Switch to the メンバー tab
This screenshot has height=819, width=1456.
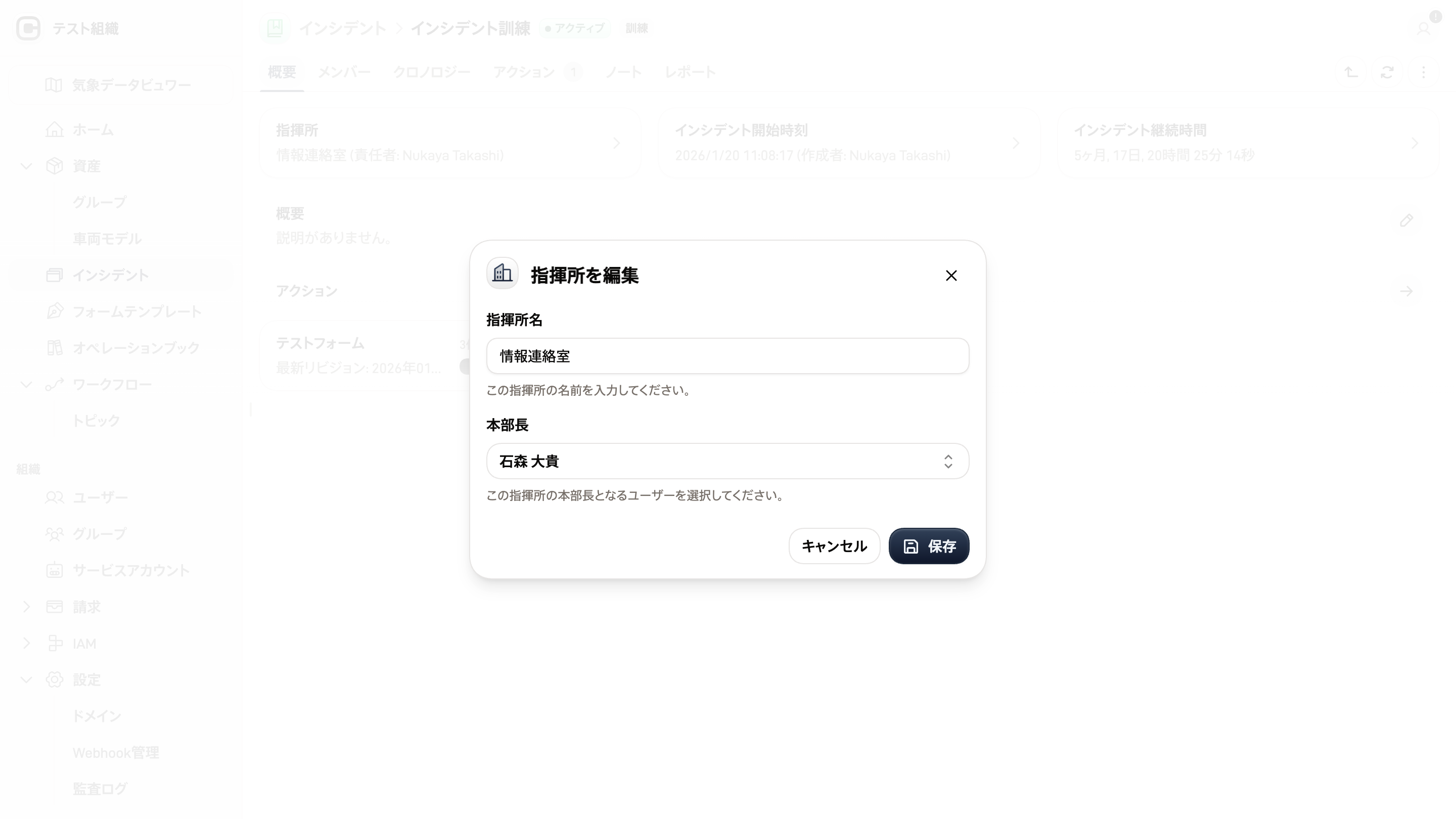pyautogui.click(x=344, y=72)
